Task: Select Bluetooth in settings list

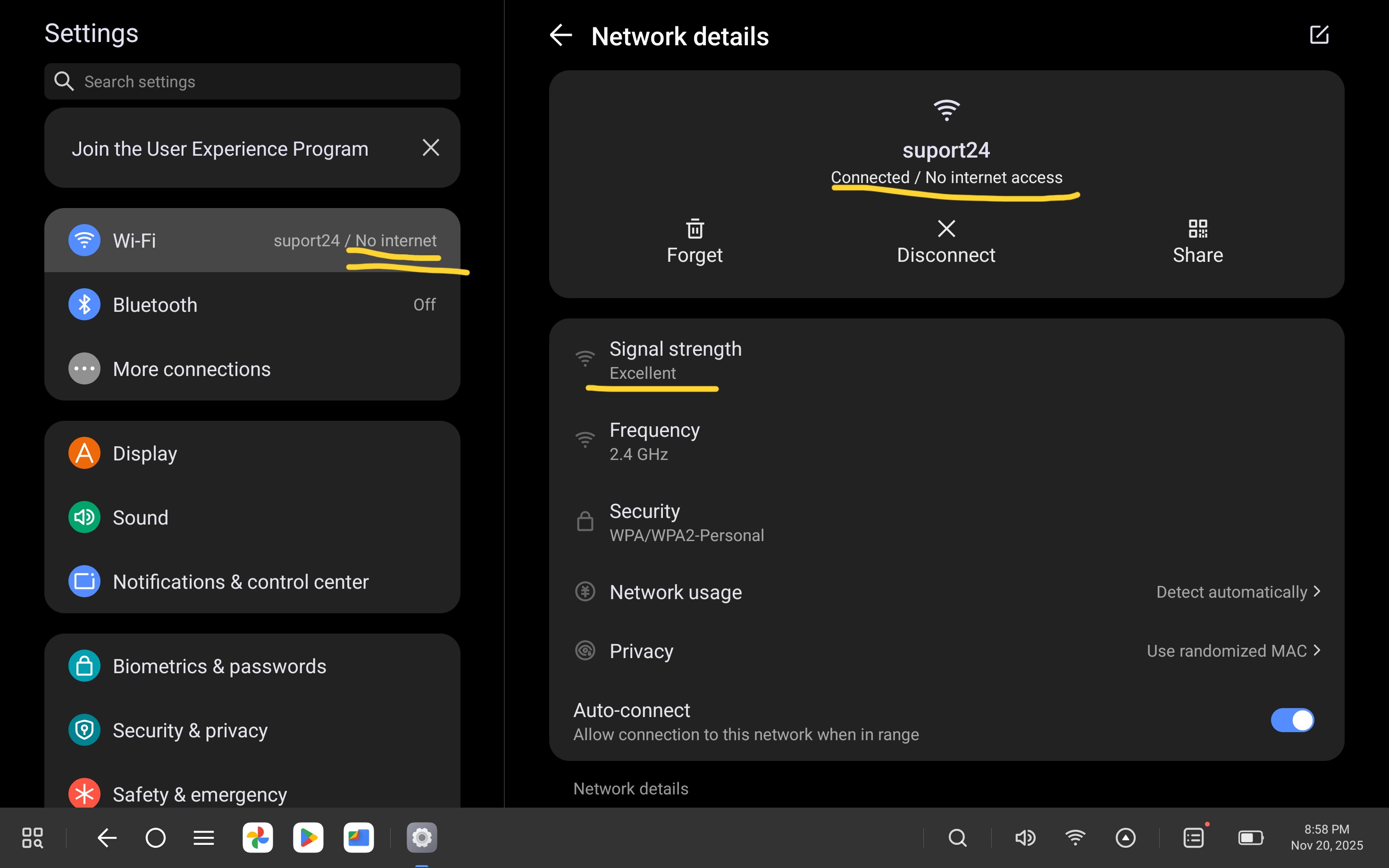Action: 252,304
